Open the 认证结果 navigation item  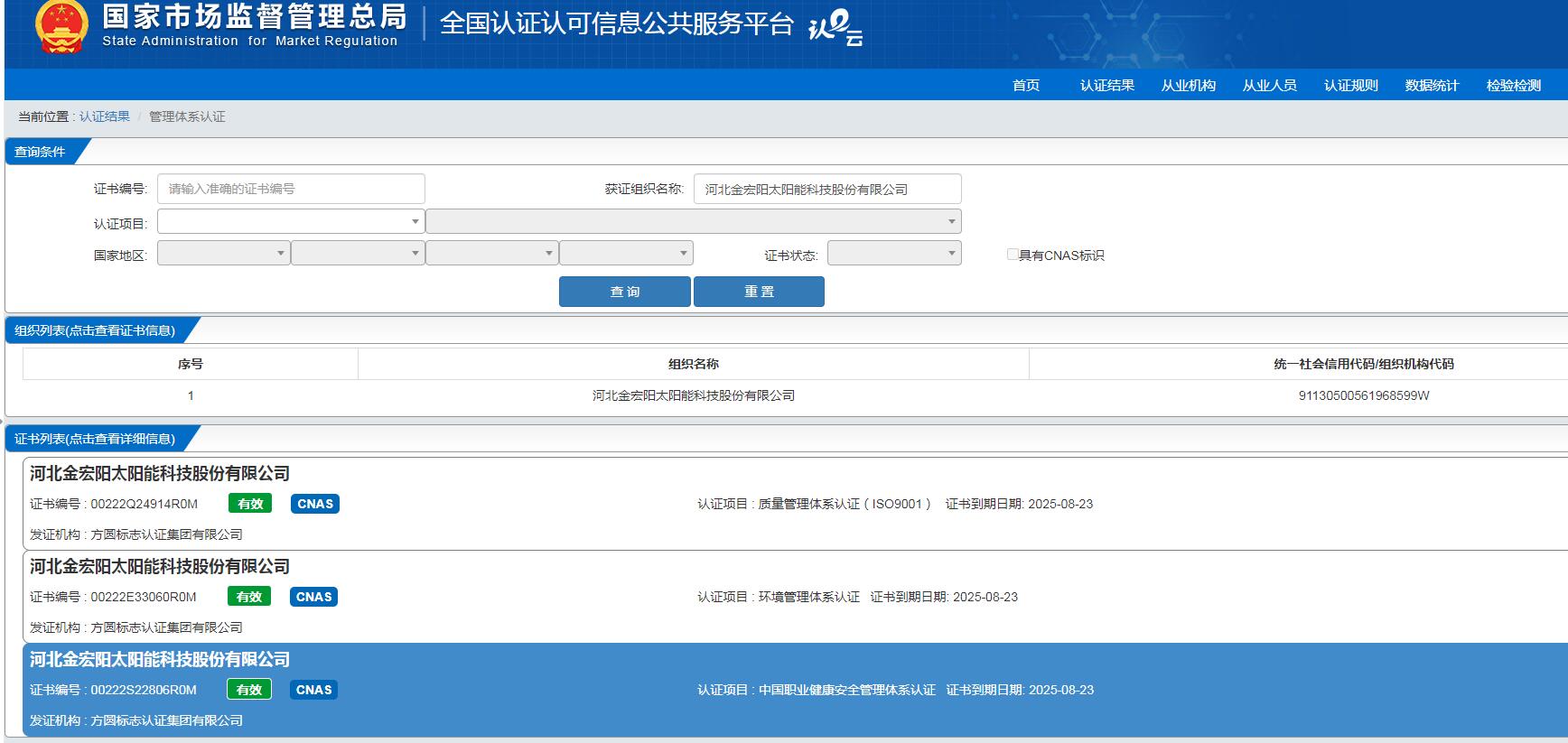pos(1107,85)
